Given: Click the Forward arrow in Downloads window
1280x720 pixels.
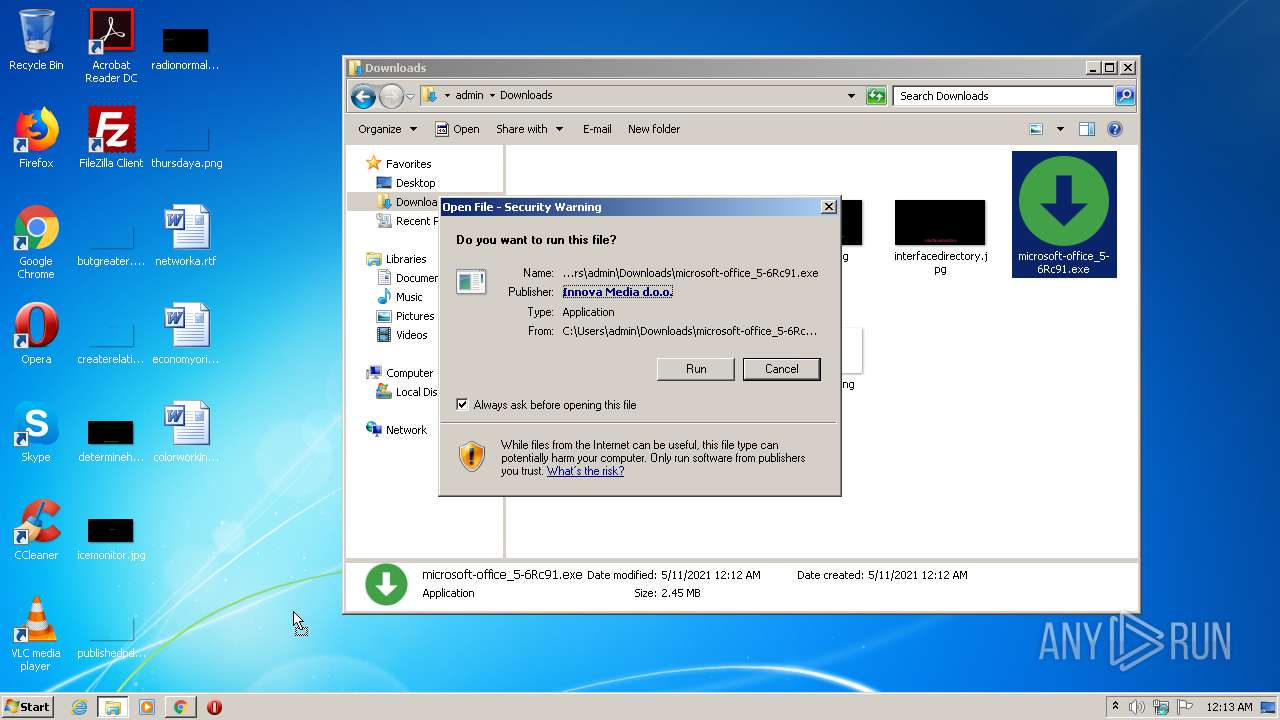Looking at the screenshot, I should (390, 96).
